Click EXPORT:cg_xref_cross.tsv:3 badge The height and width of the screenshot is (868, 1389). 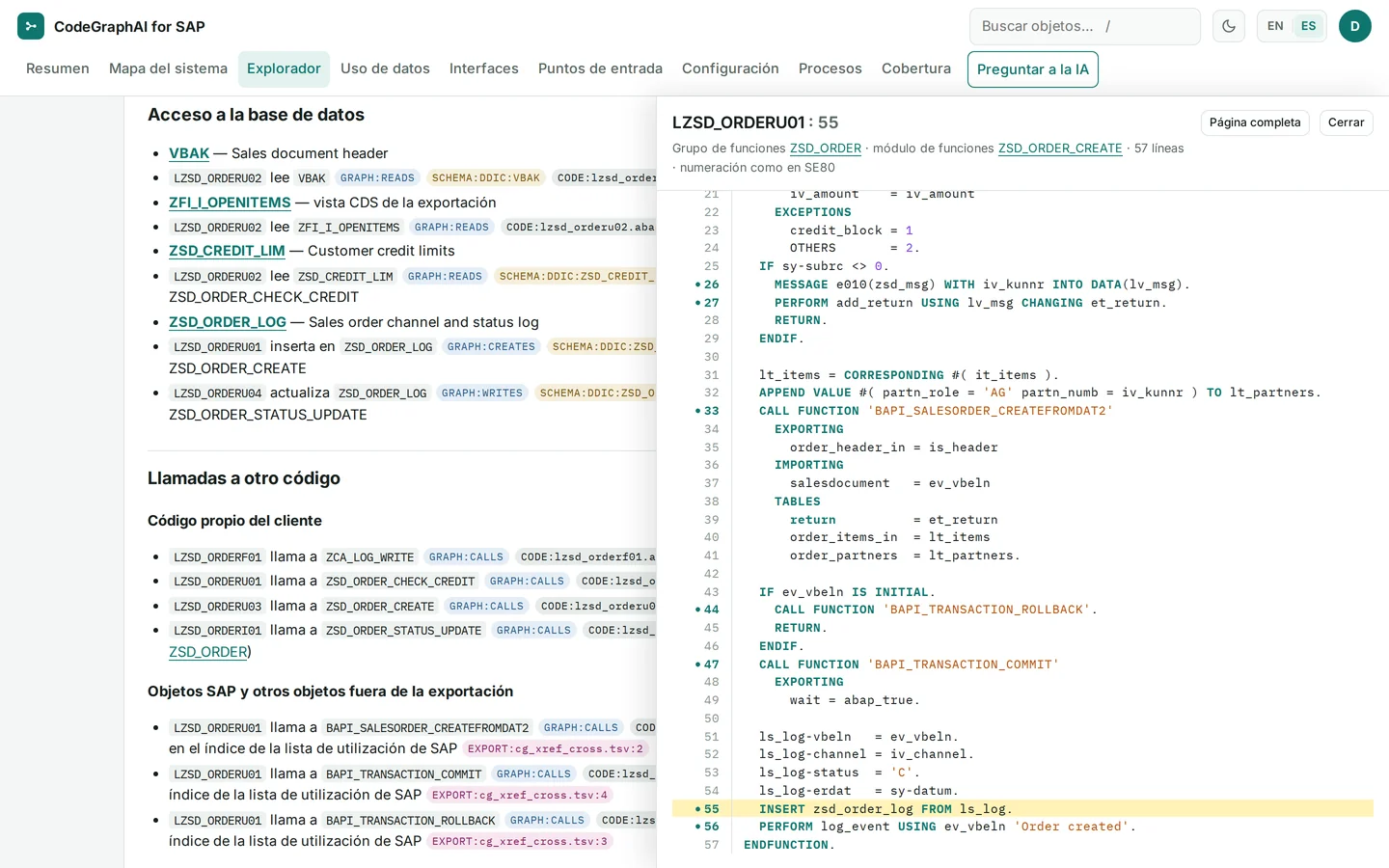(520, 841)
